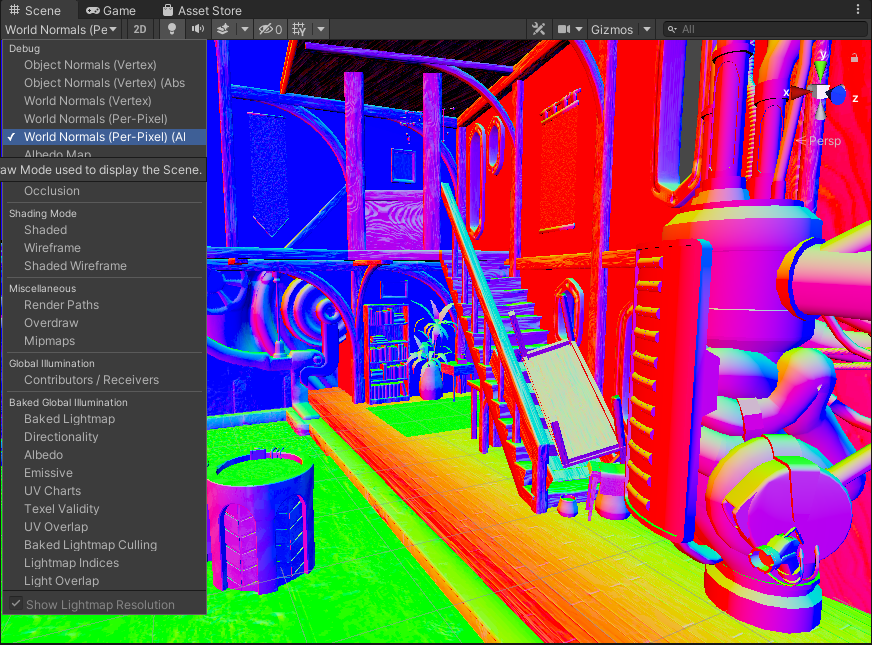Click the scene gizmo lock padlock icon

click(852, 58)
